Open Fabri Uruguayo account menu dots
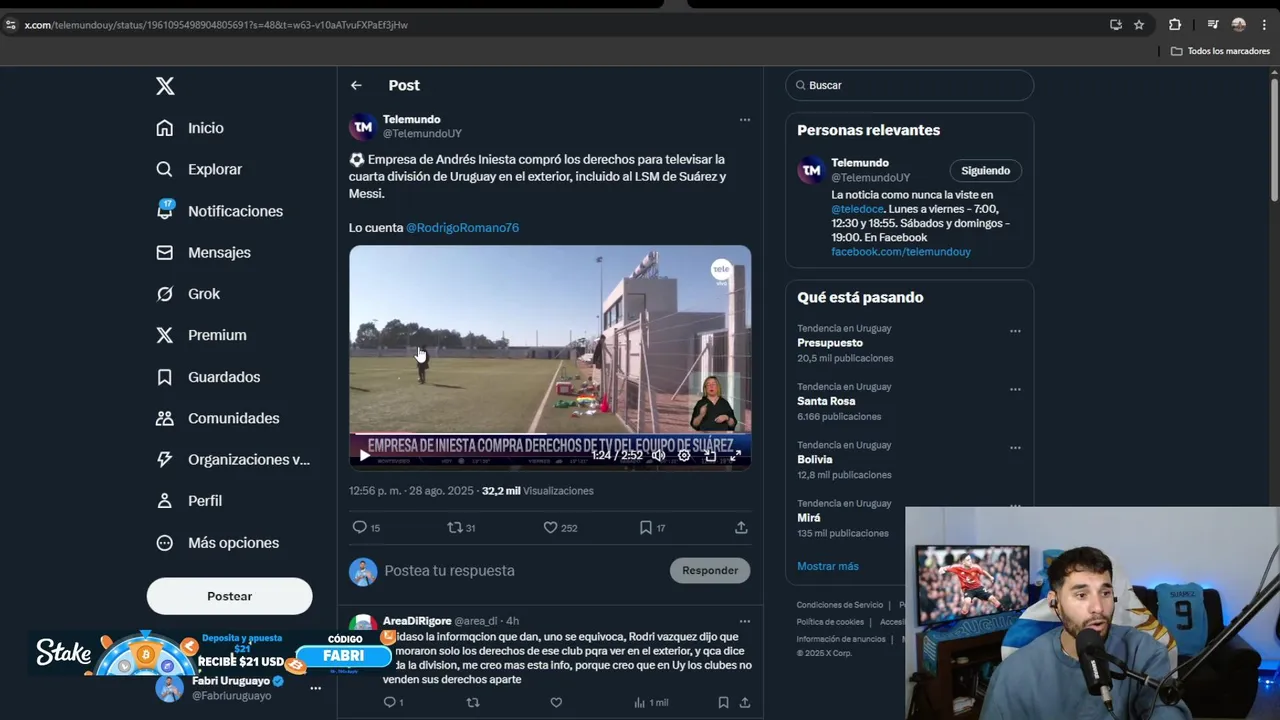 pyautogui.click(x=315, y=688)
